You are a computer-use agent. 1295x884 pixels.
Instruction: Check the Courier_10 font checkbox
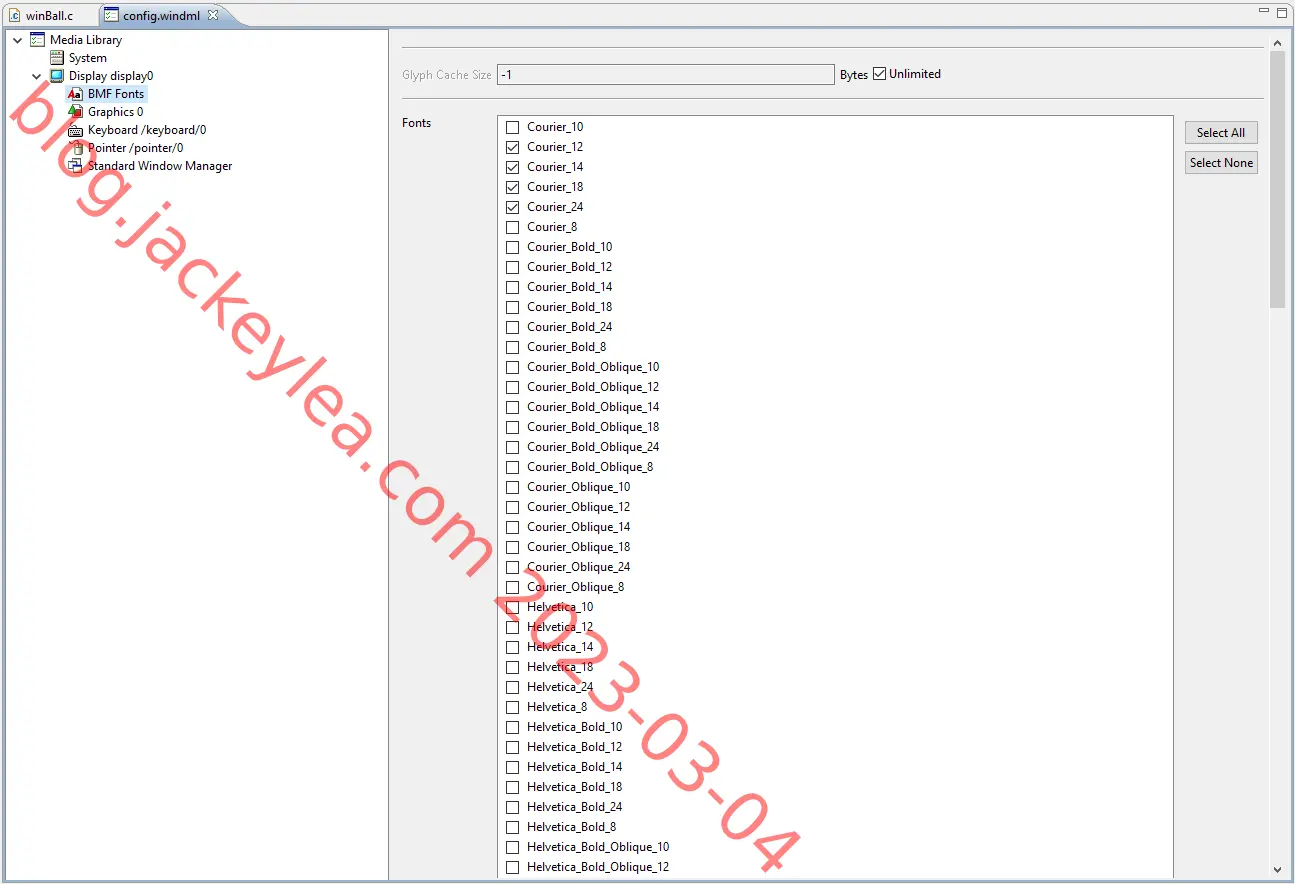click(x=513, y=127)
